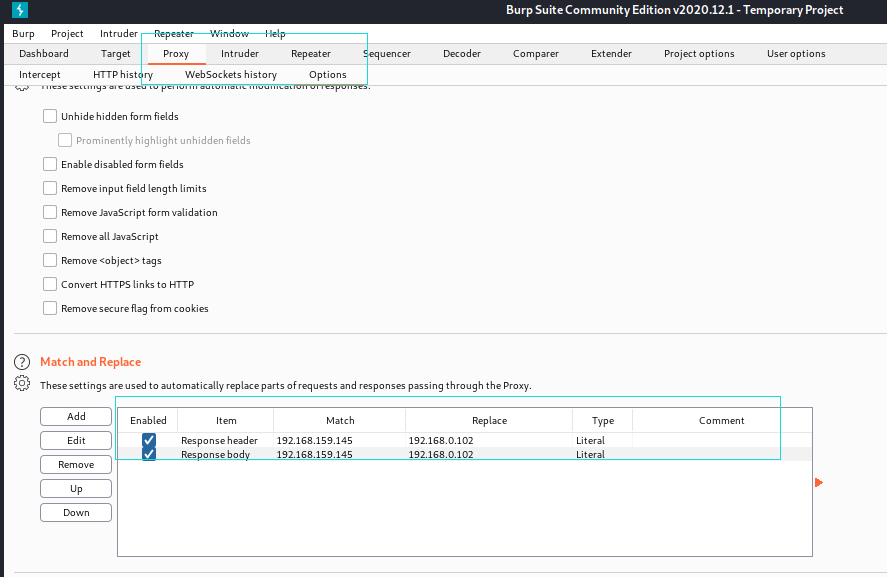Open the Comparer tab
The image size is (887, 577).
[x=536, y=54]
